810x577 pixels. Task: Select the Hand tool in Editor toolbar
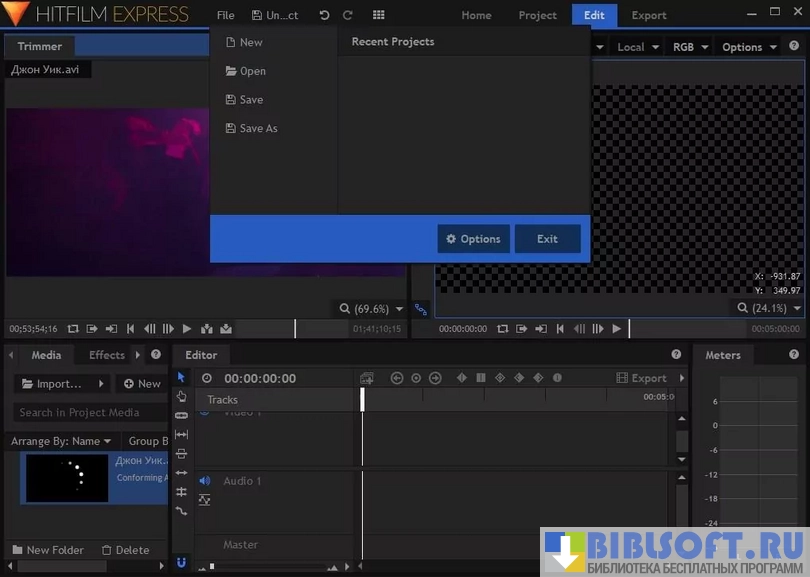[181, 396]
